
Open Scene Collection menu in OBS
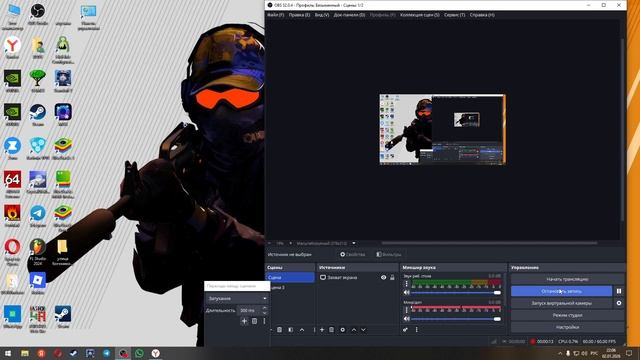click(x=420, y=15)
